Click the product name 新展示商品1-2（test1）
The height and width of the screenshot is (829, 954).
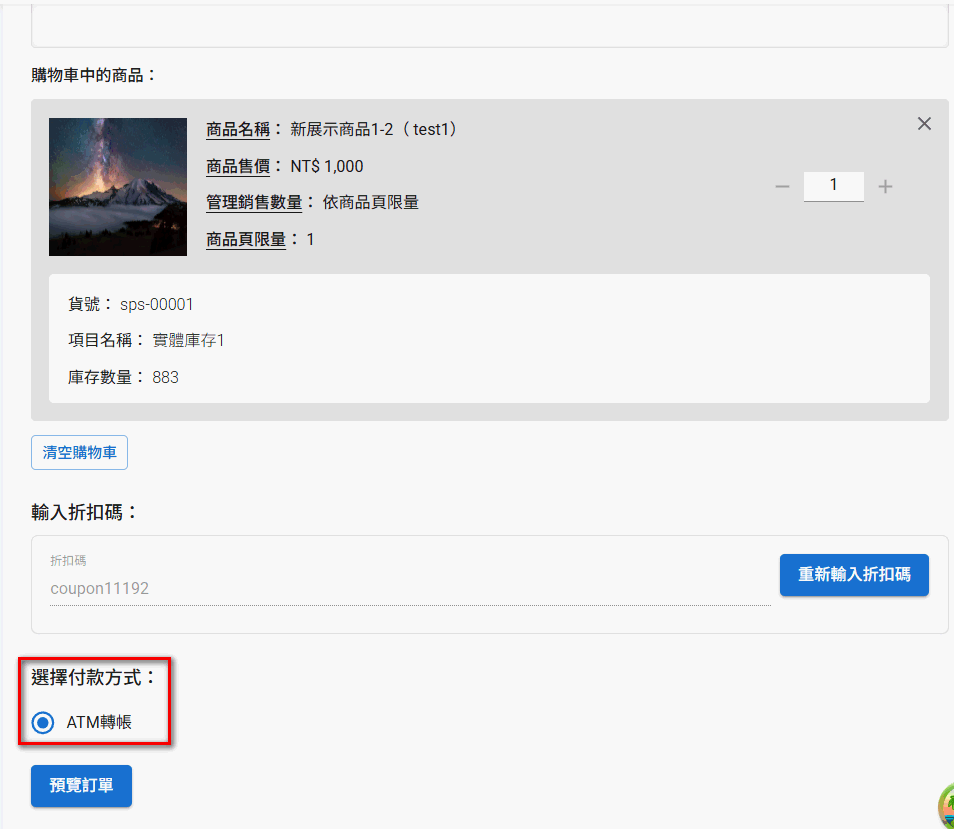click(376, 130)
